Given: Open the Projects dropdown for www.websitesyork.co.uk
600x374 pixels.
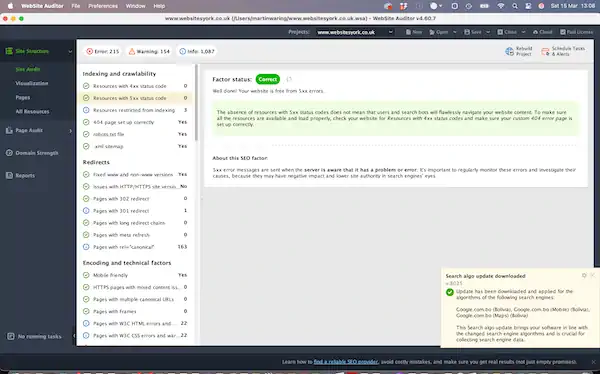Looking at the screenshot, I should coord(355,32).
